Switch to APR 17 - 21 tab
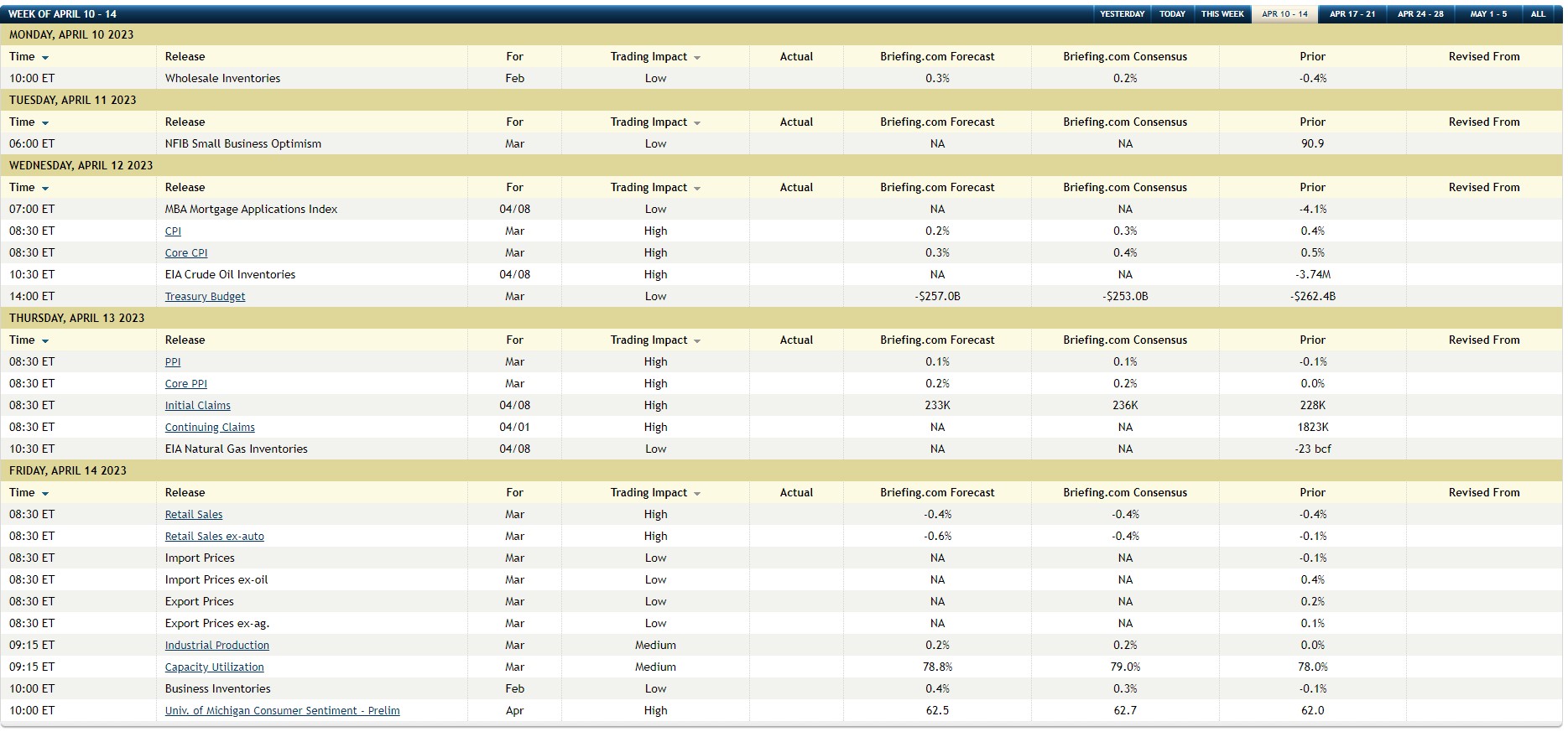The height and width of the screenshot is (737, 1568). click(1352, 14)
